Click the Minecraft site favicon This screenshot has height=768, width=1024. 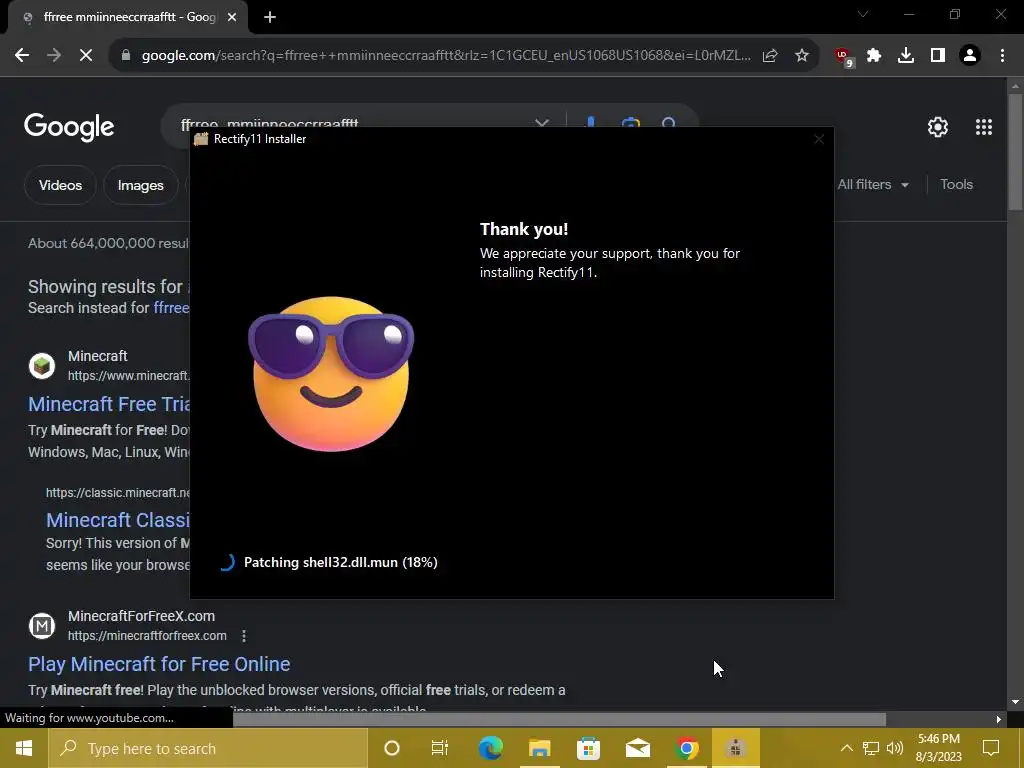tap(42, 366)
